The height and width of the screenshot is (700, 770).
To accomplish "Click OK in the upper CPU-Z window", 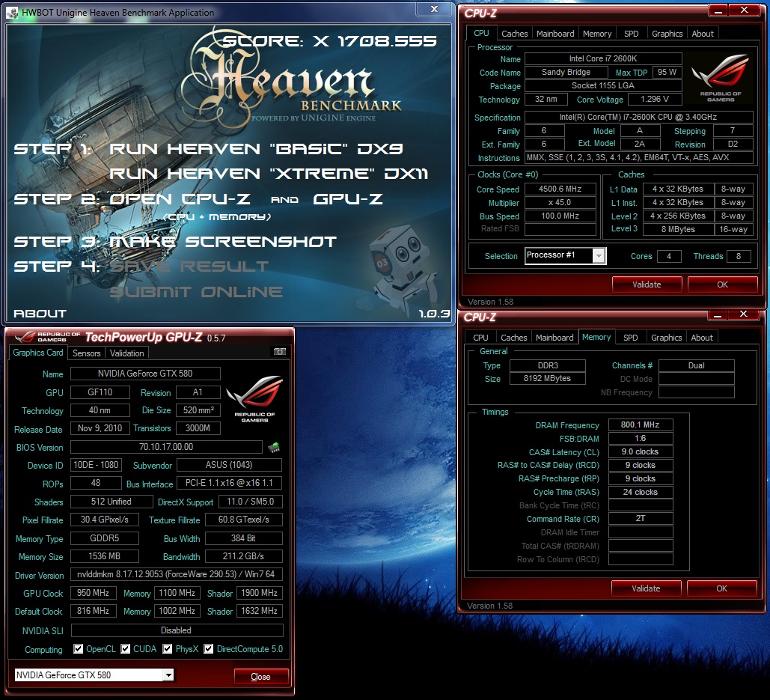I will click(x=722, y=284).
